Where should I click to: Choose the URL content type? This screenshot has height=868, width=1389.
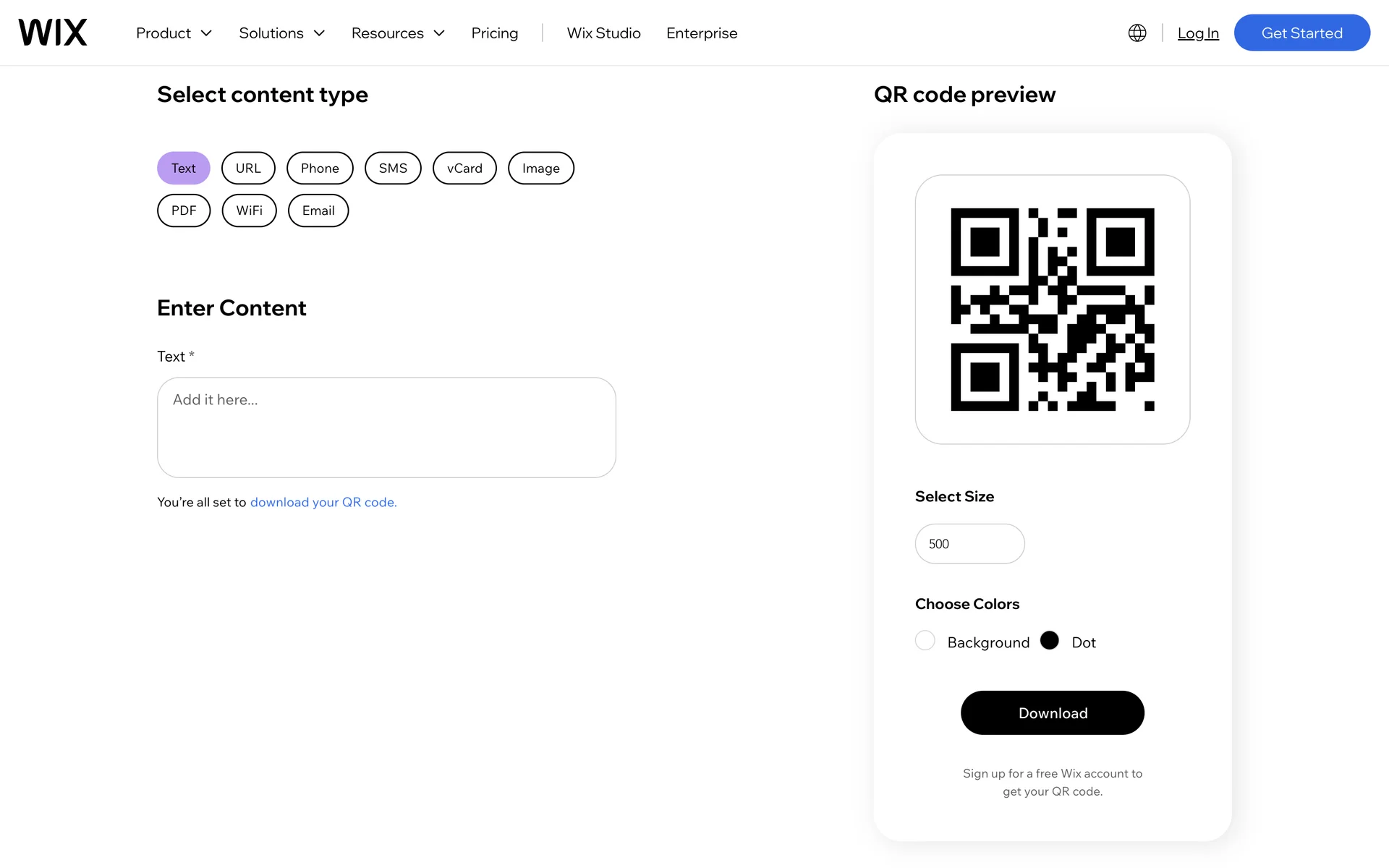(248, 169)
